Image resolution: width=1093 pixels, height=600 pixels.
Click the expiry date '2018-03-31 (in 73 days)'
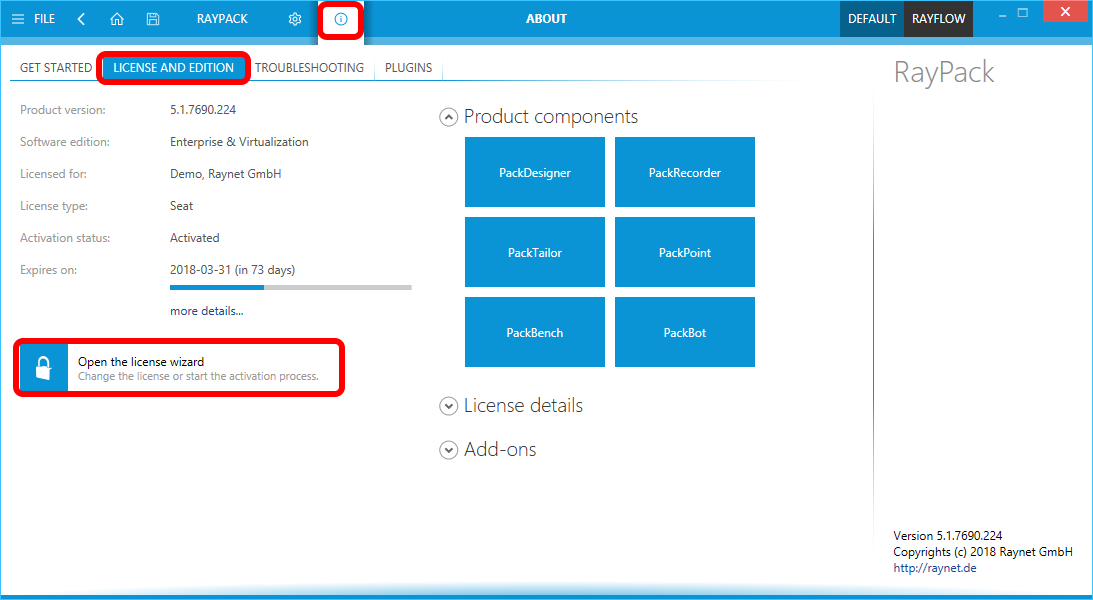(232, 270)
